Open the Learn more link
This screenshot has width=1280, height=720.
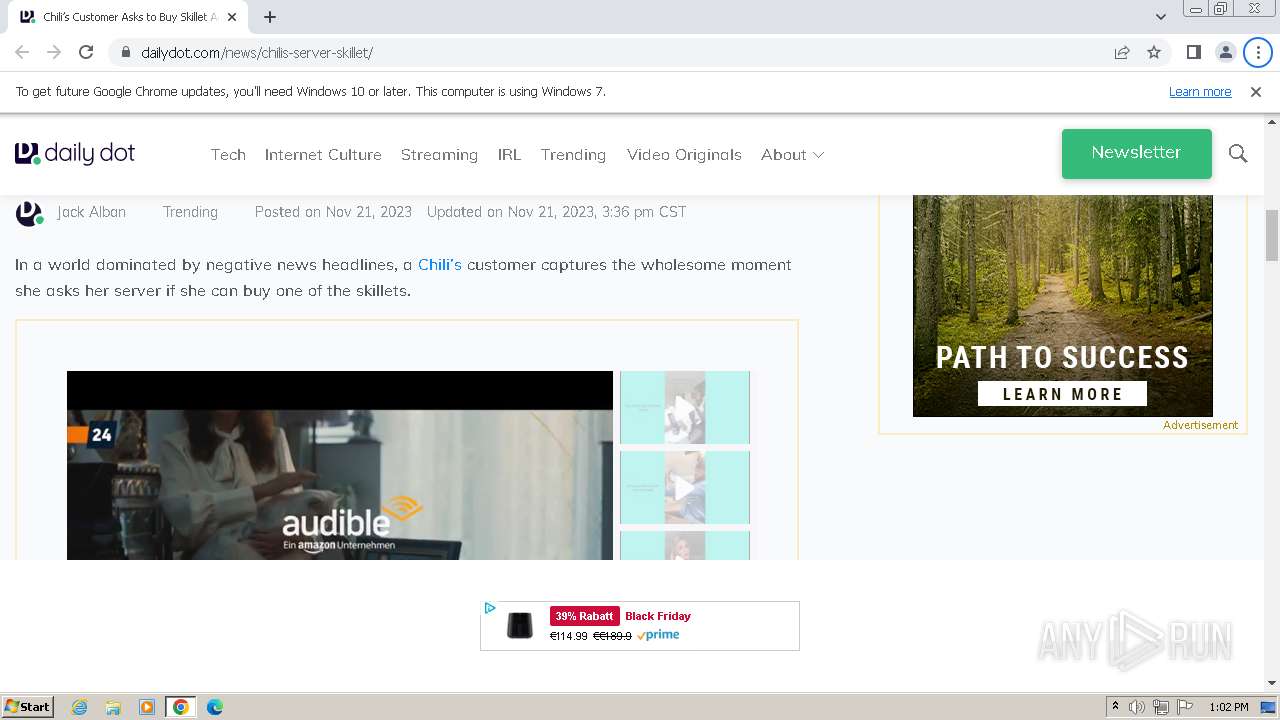1200,91
